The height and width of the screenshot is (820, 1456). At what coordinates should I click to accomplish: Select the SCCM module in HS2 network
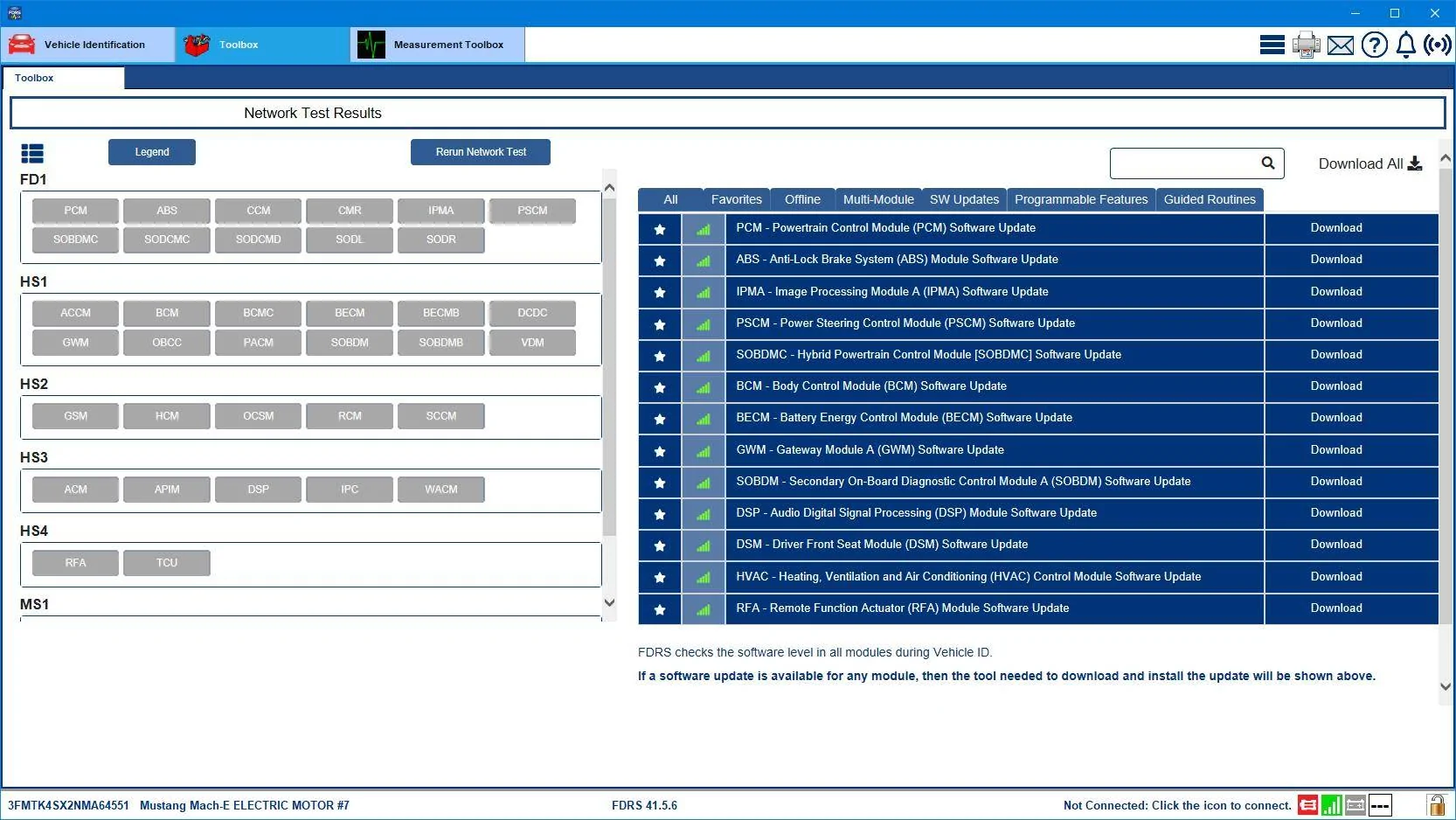pos(441,416)
